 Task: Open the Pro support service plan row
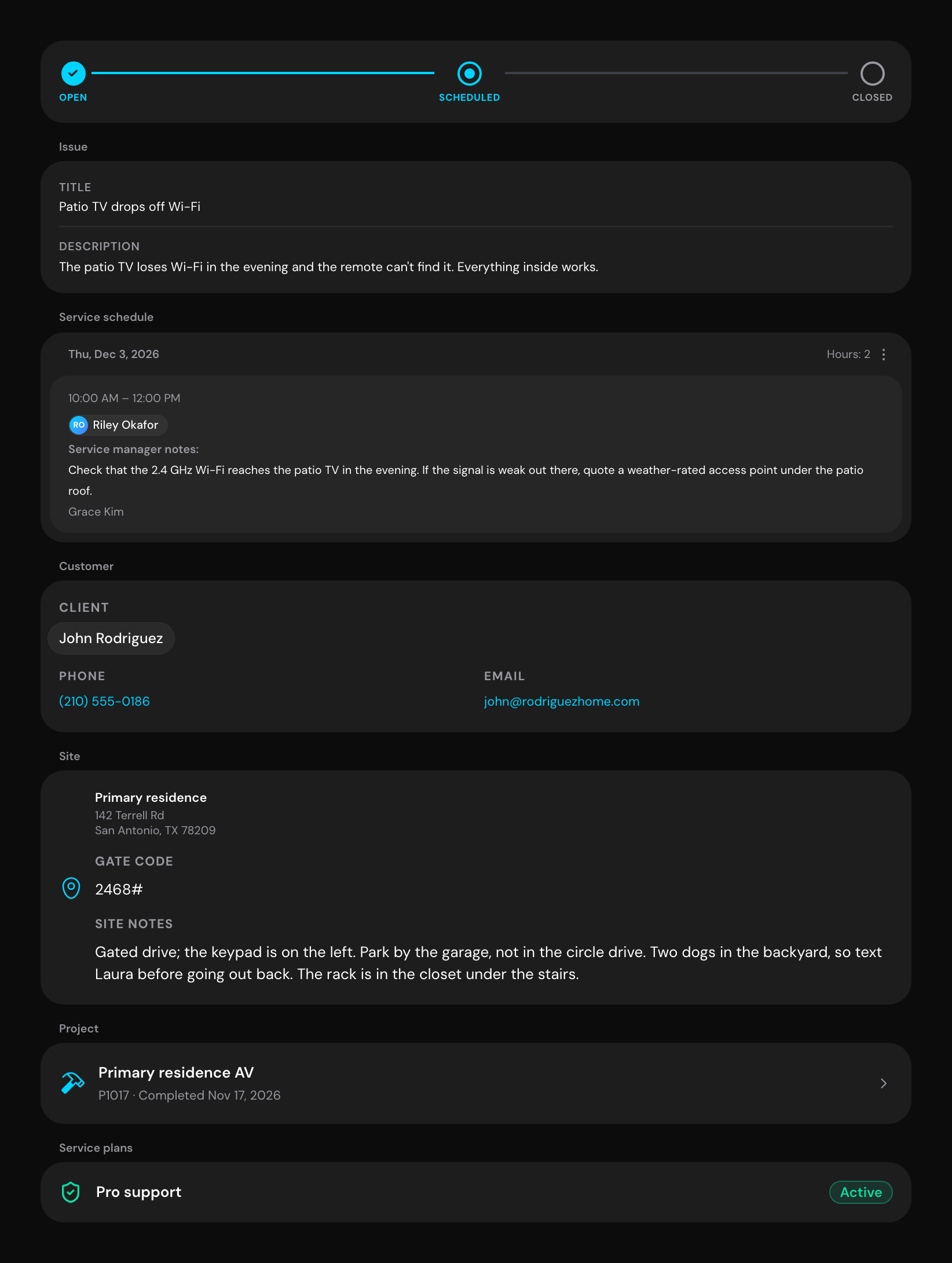tap(476, 1192)
